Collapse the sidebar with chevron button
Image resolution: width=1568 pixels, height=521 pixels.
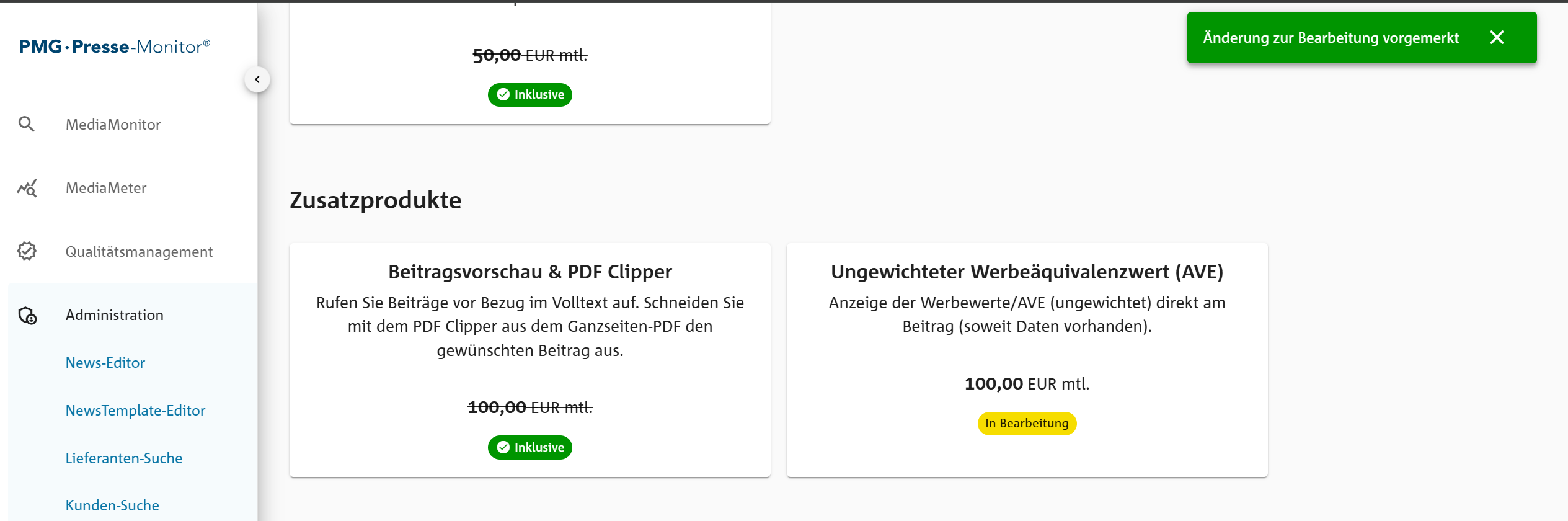point(257,79)
